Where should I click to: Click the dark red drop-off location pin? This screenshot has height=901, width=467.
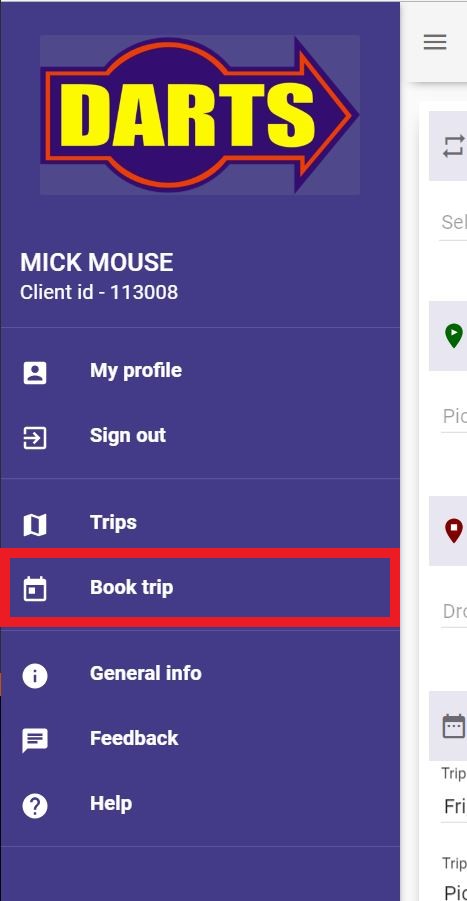coord(454,530)
